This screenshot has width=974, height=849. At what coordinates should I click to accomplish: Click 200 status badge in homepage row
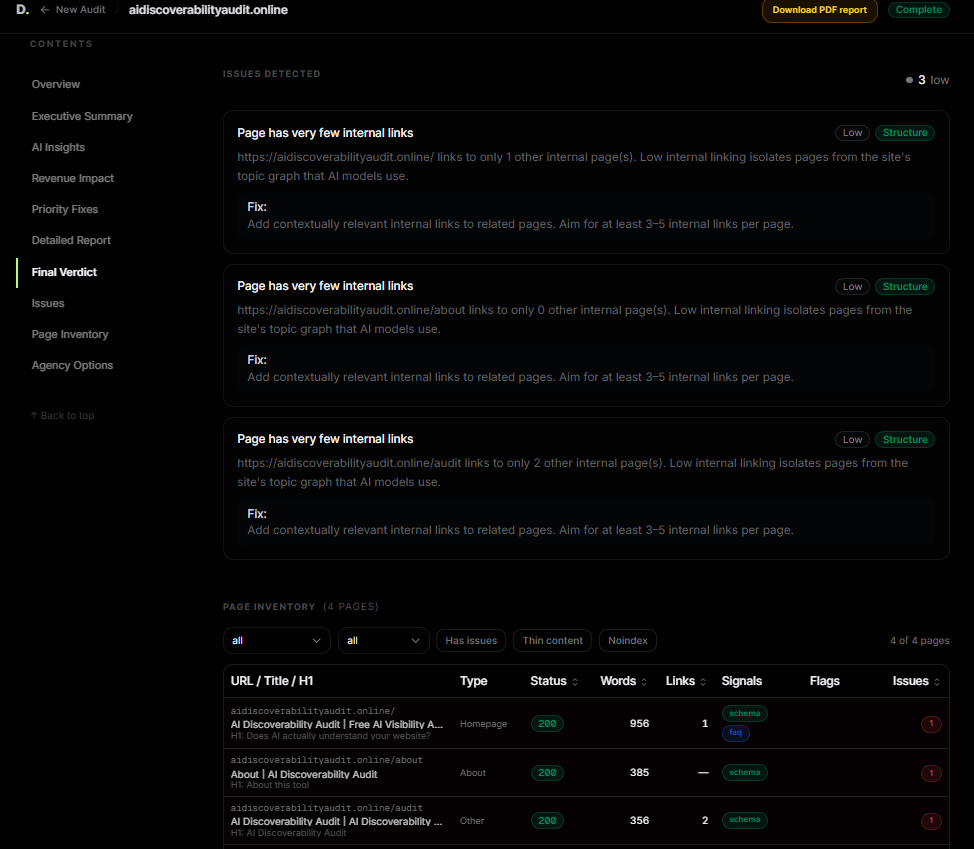point(547,724)
